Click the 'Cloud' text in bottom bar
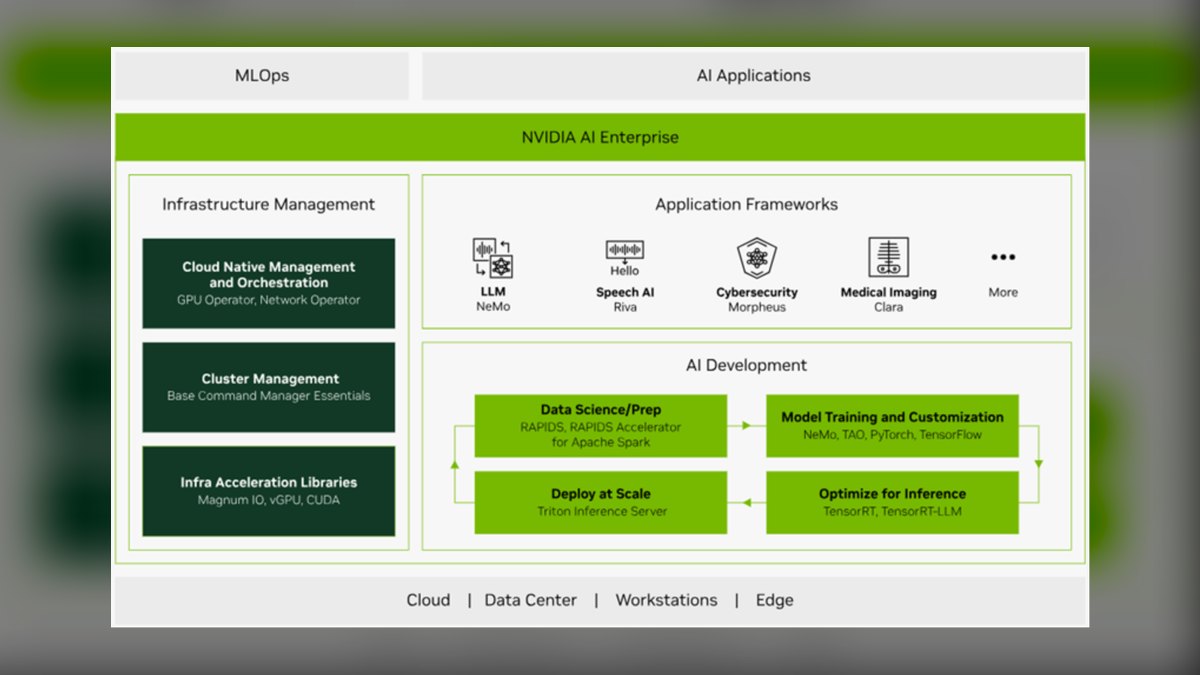 pyautogui.click(x=428, y=600)
